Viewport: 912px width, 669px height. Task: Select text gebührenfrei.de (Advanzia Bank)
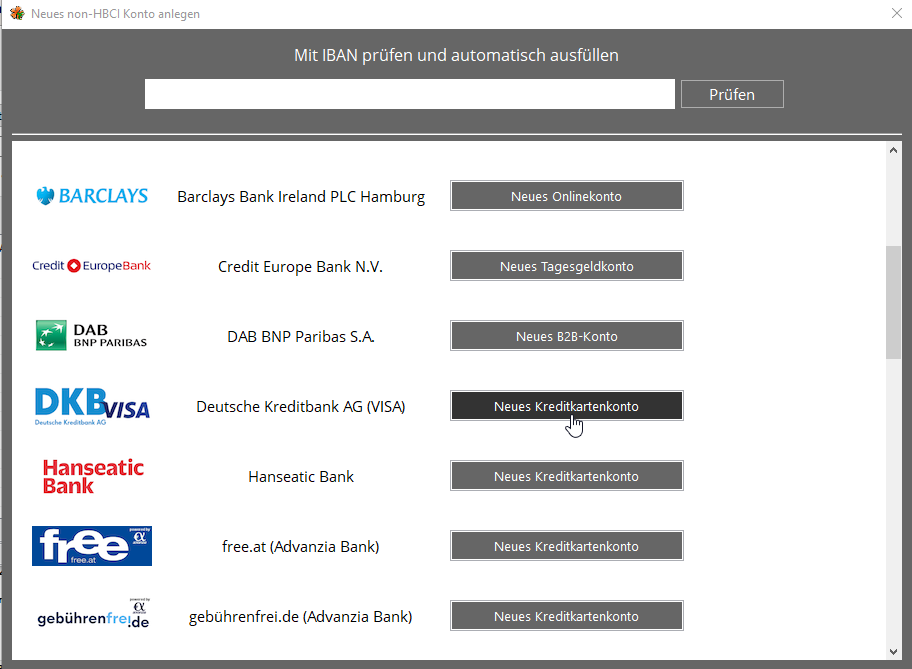[x=300, y=616]
